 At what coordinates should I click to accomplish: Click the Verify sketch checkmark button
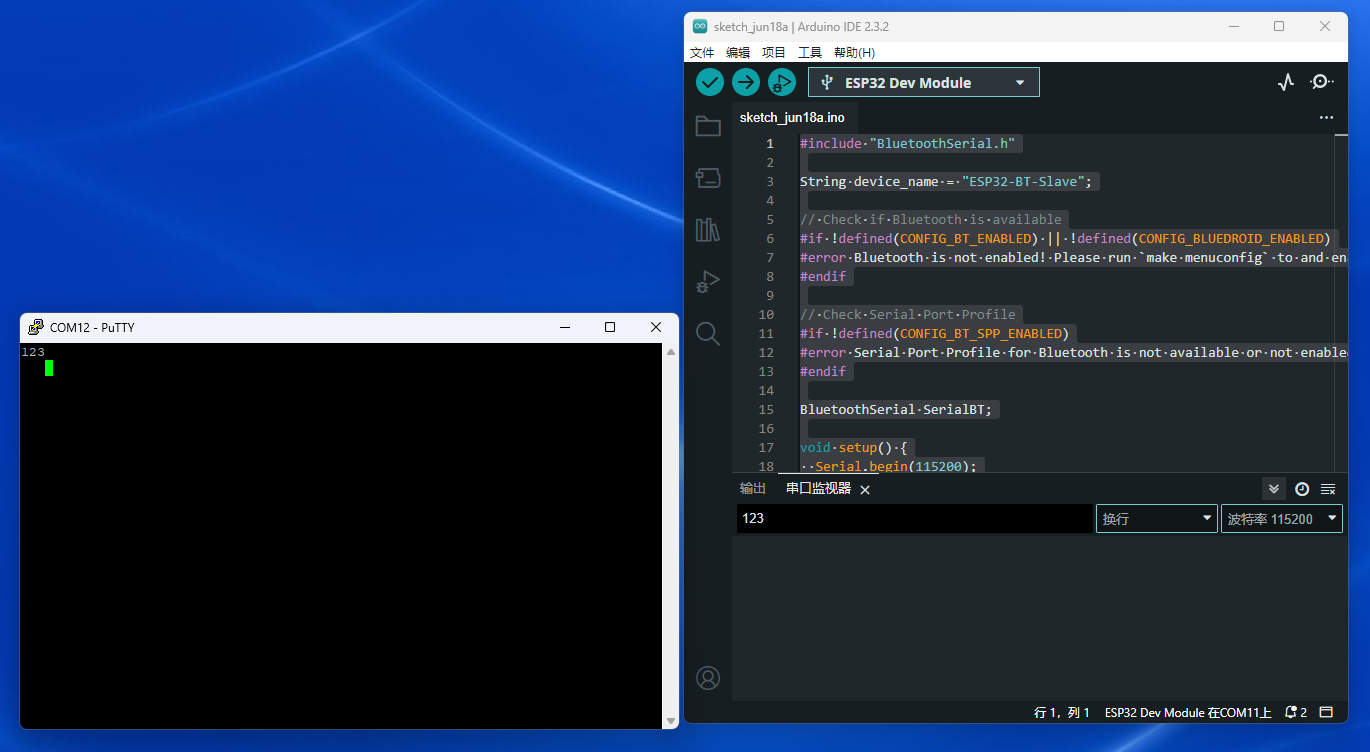(x=710, y=82)
